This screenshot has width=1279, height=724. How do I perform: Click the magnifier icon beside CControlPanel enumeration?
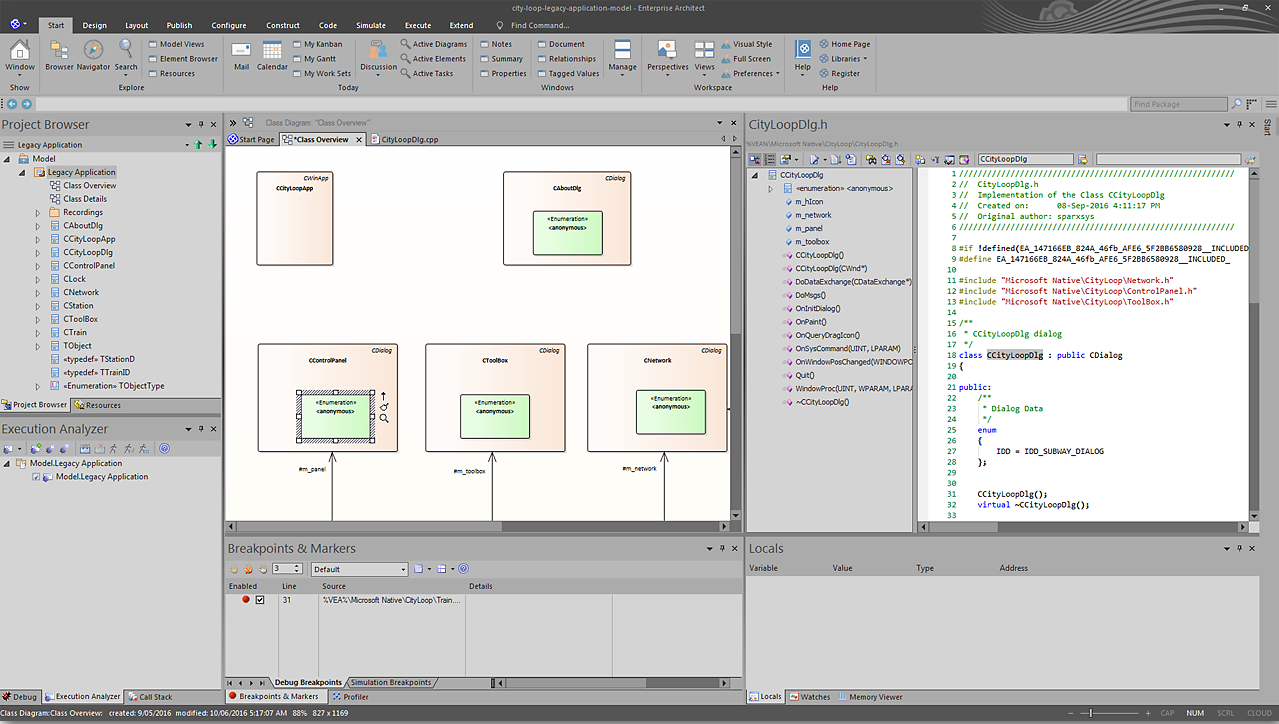tap(384, 418)
